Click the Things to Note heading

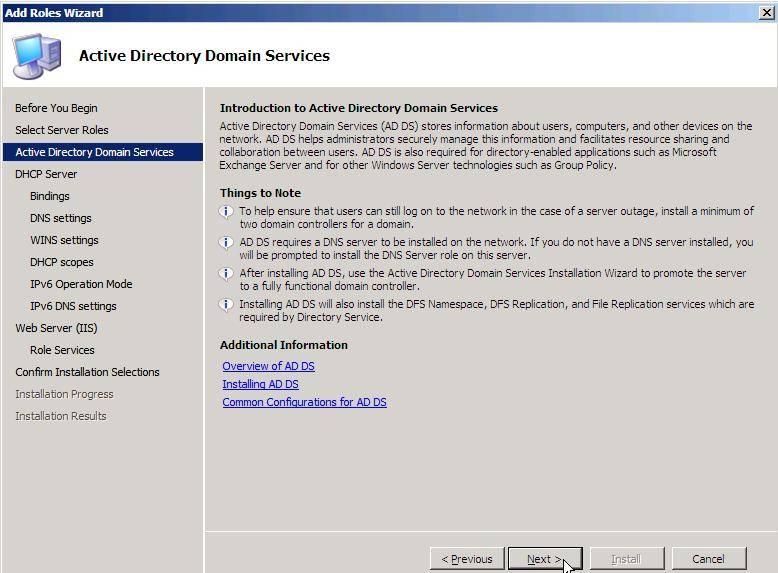(x=260, y=193)
